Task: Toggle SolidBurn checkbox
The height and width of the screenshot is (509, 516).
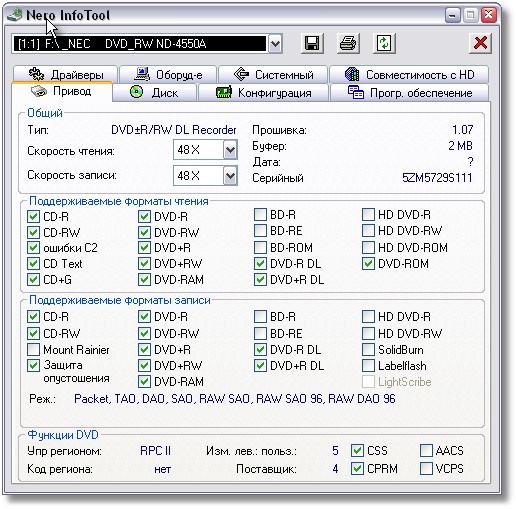Action: (x=368, y=350)
